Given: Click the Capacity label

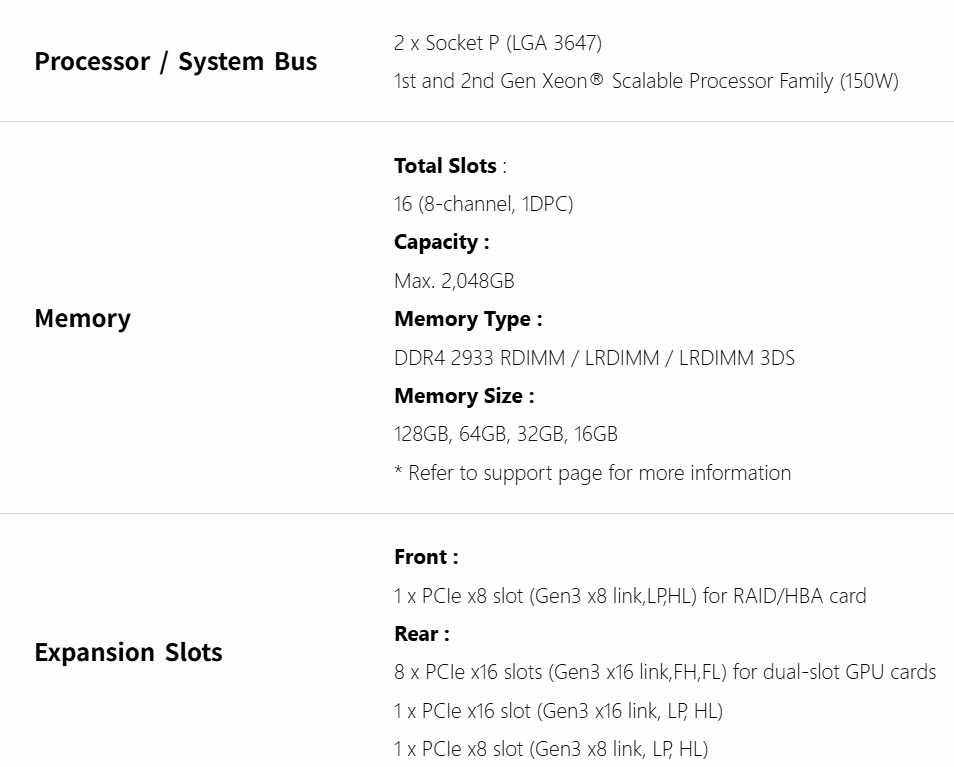Looking at the screenshot, I should pos(441,242).
